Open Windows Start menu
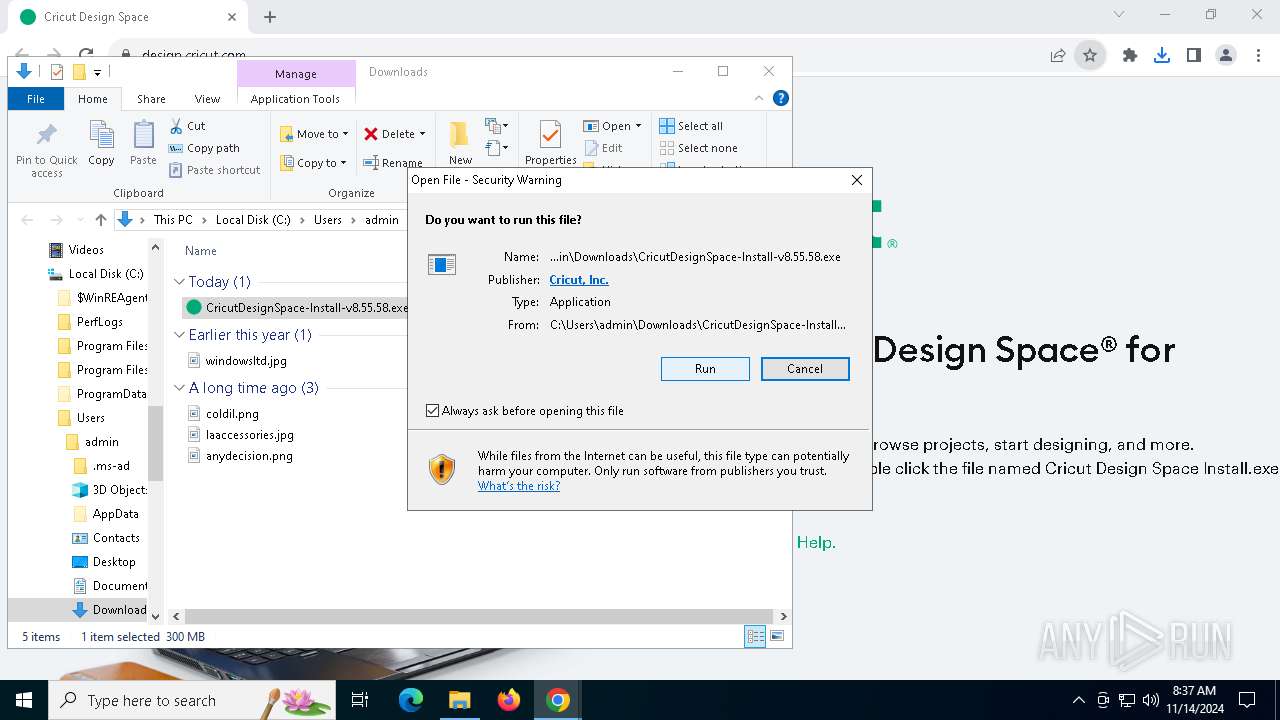 pyautogui.click(x=24, y=700)
